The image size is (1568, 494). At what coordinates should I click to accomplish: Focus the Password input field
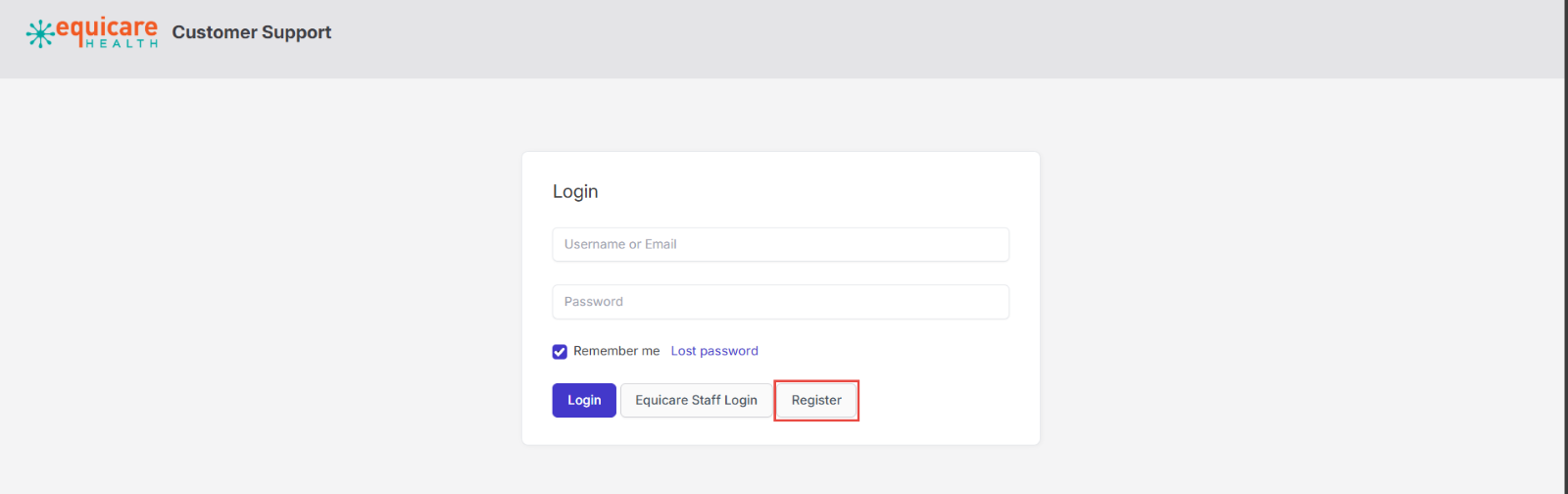[780, 302]
